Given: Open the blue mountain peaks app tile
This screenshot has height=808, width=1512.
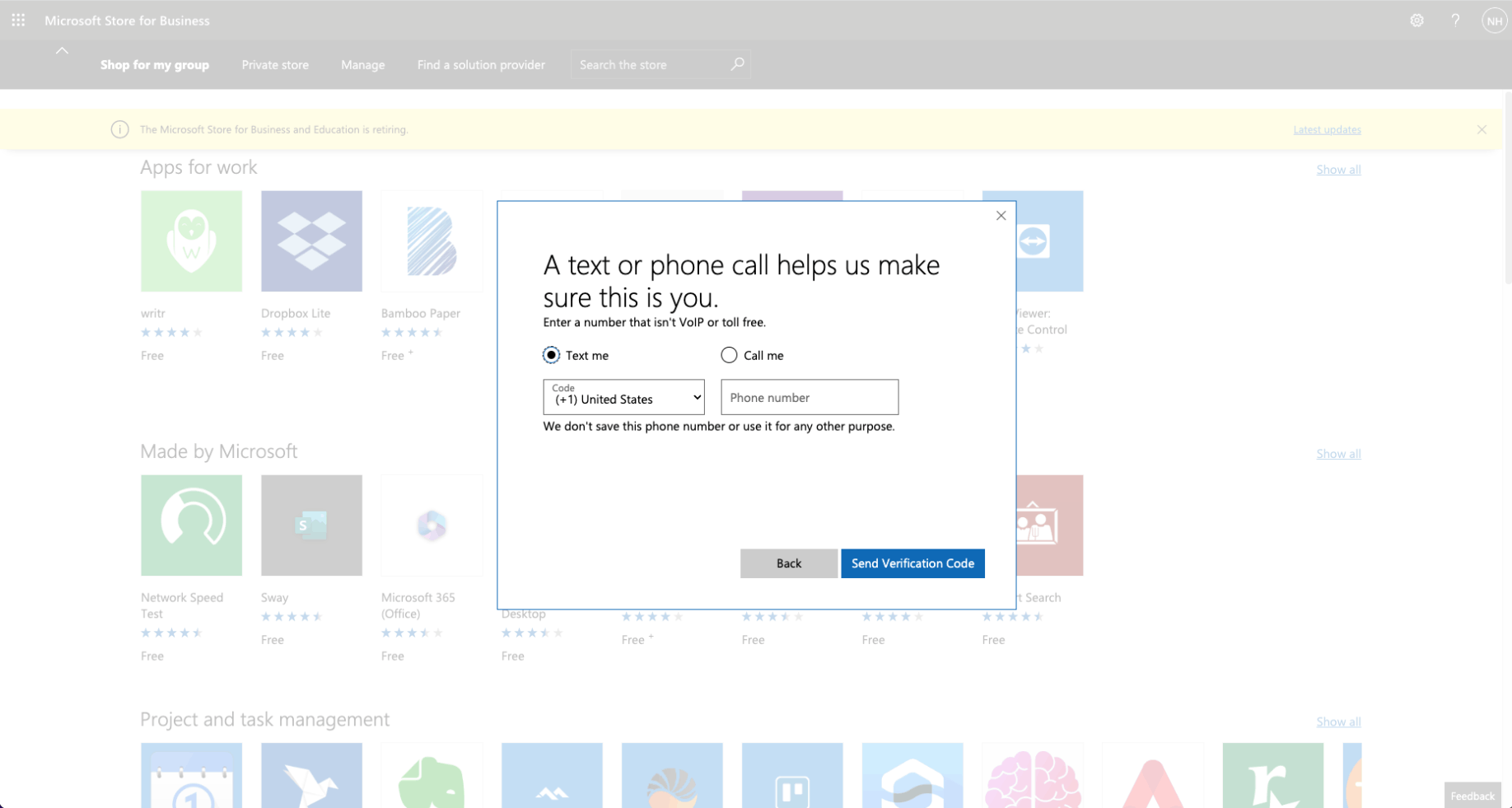Looking at the screenshot, I should [552, 775].
